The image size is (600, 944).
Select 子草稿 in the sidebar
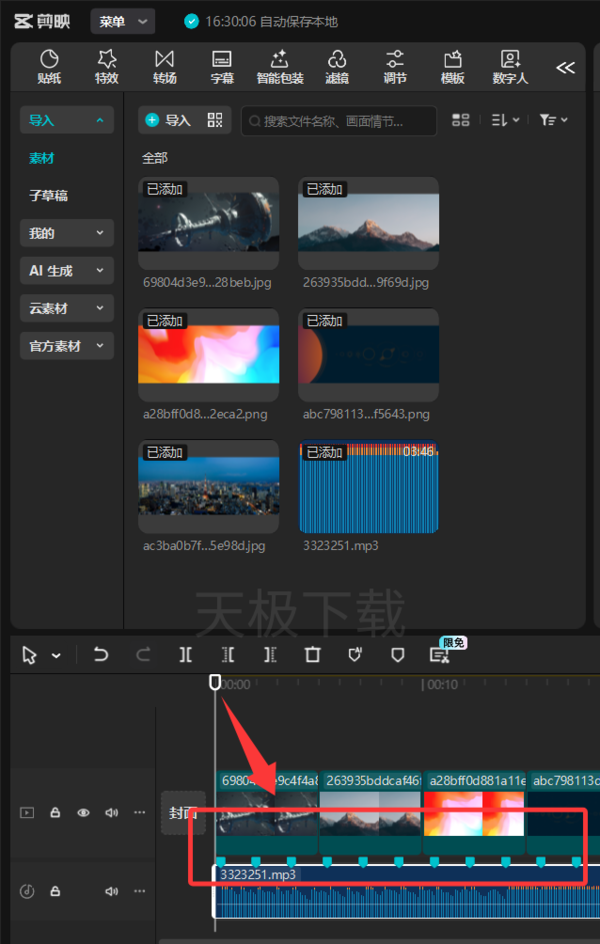tap(49, 196)
